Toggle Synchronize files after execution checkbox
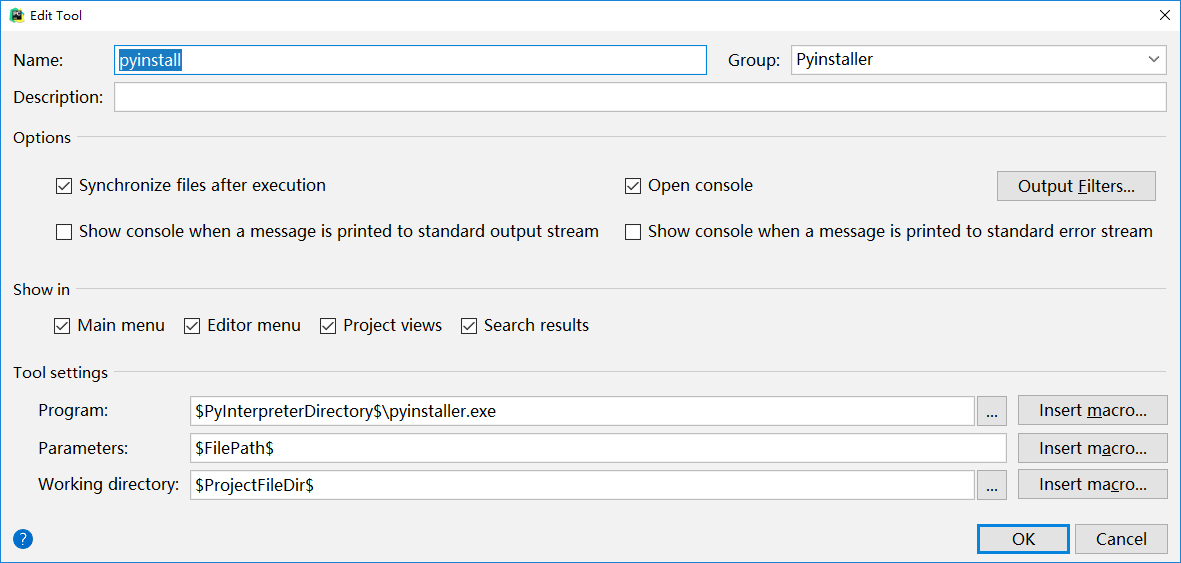Screen dimensions: 1181x563 (64, 185)
